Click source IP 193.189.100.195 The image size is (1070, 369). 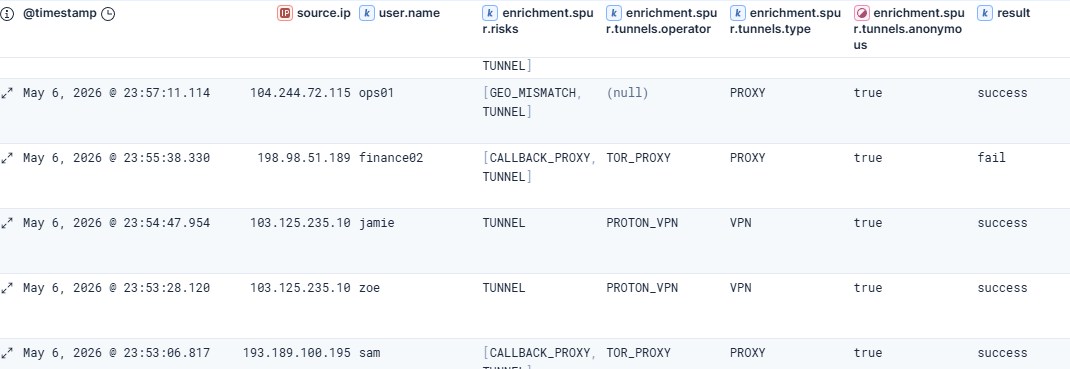pyautogui.click(x=297, y=353)
